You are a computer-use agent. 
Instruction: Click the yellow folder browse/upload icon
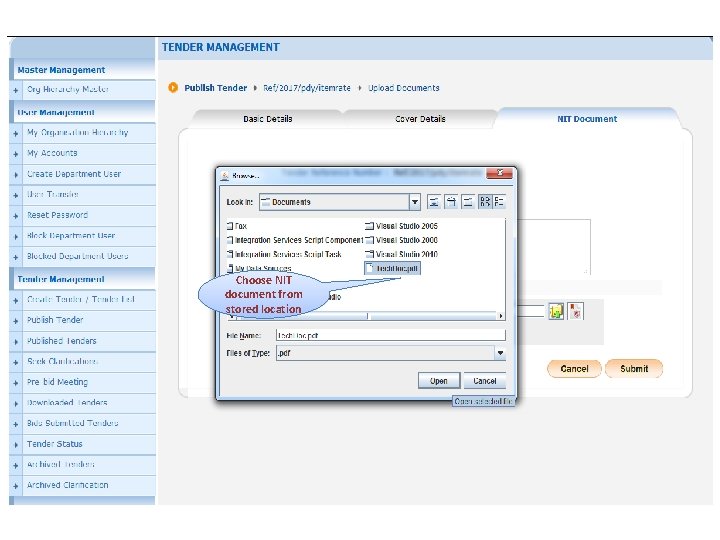556,311
